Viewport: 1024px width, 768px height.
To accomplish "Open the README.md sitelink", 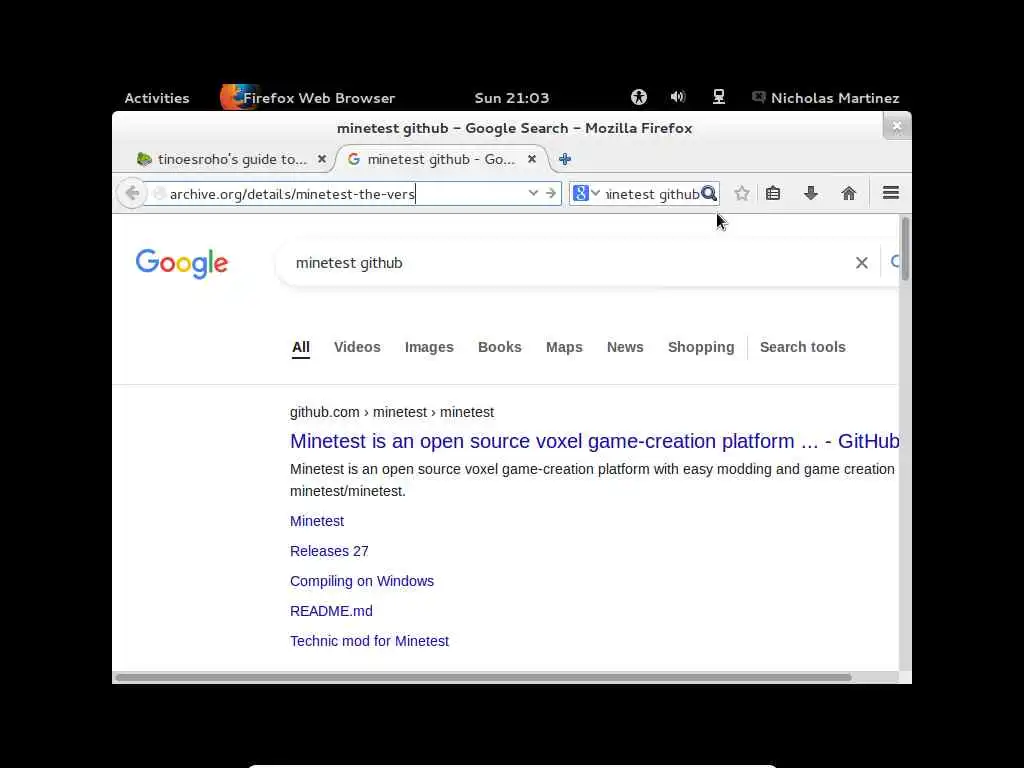I will point(331,611).
